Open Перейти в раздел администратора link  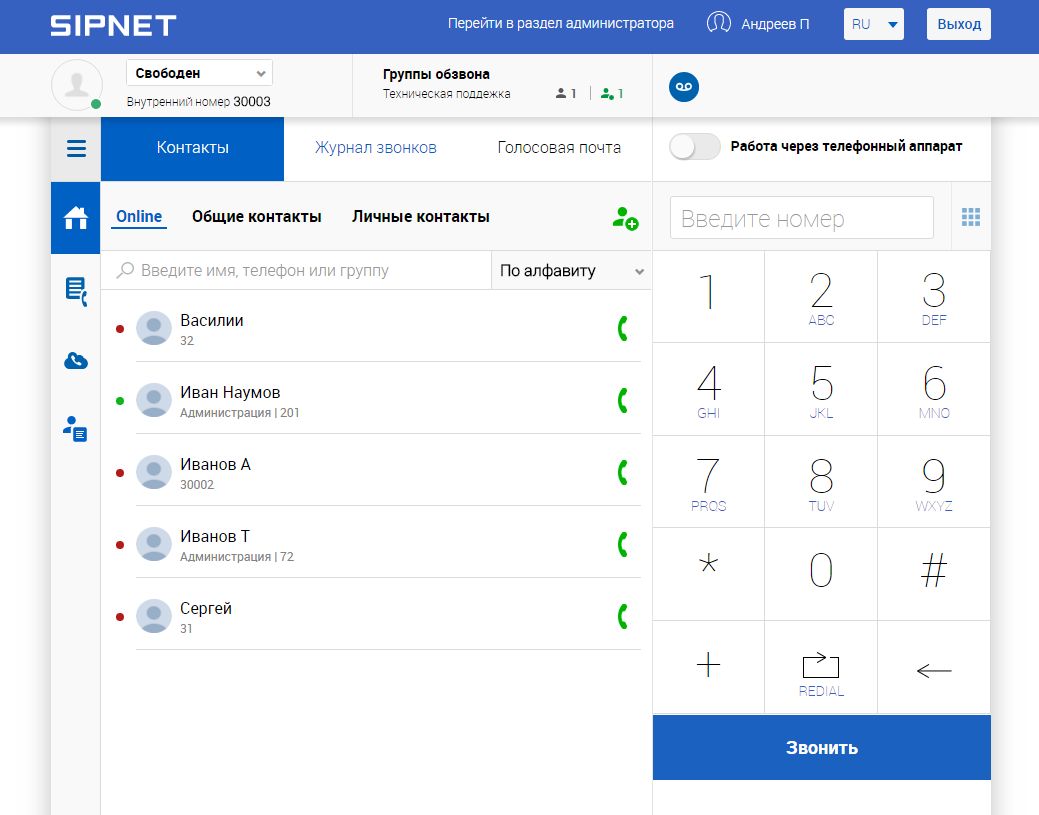point(560,24)
